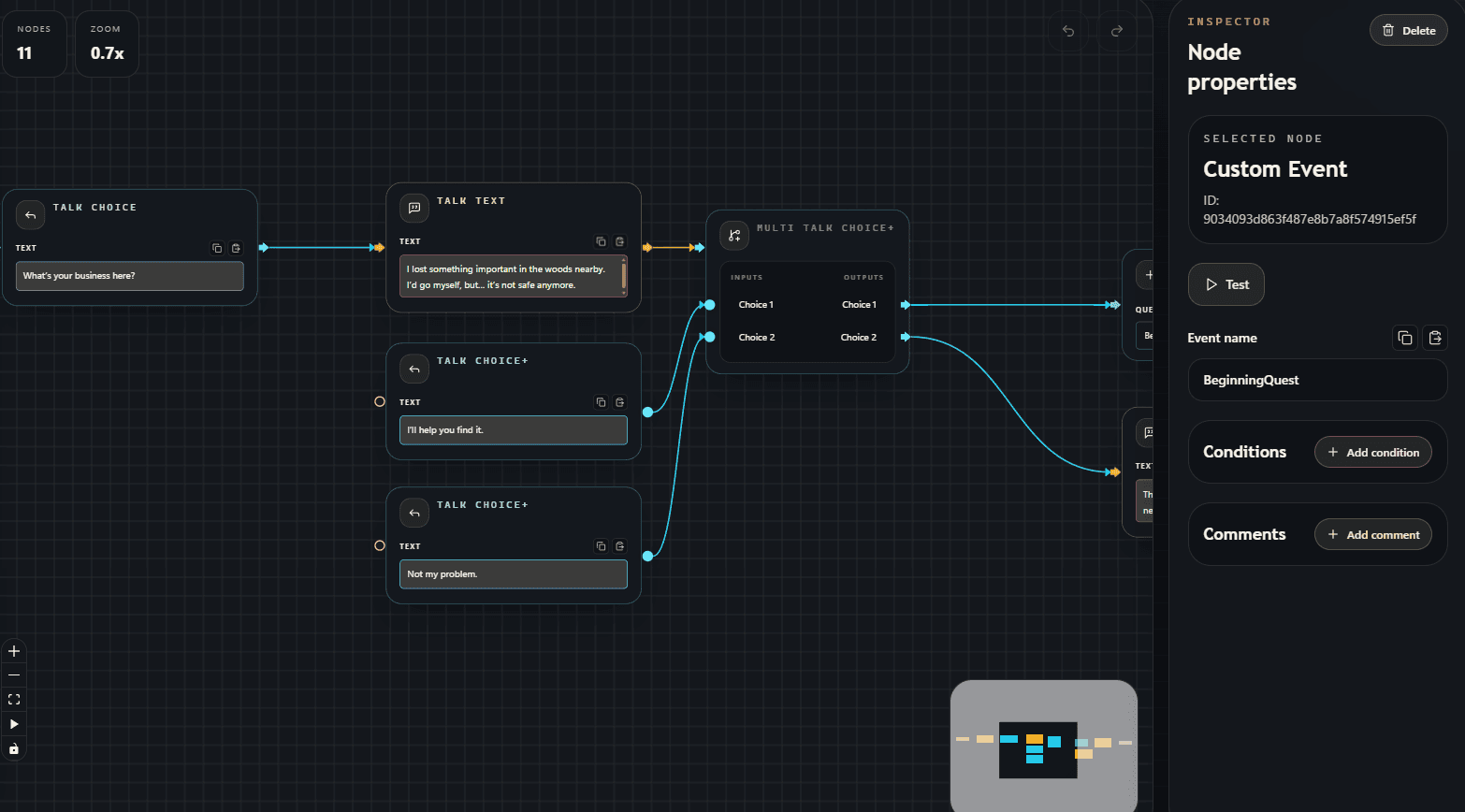
Task: Click the NODES 11 counter
Action: click(34, 43)
